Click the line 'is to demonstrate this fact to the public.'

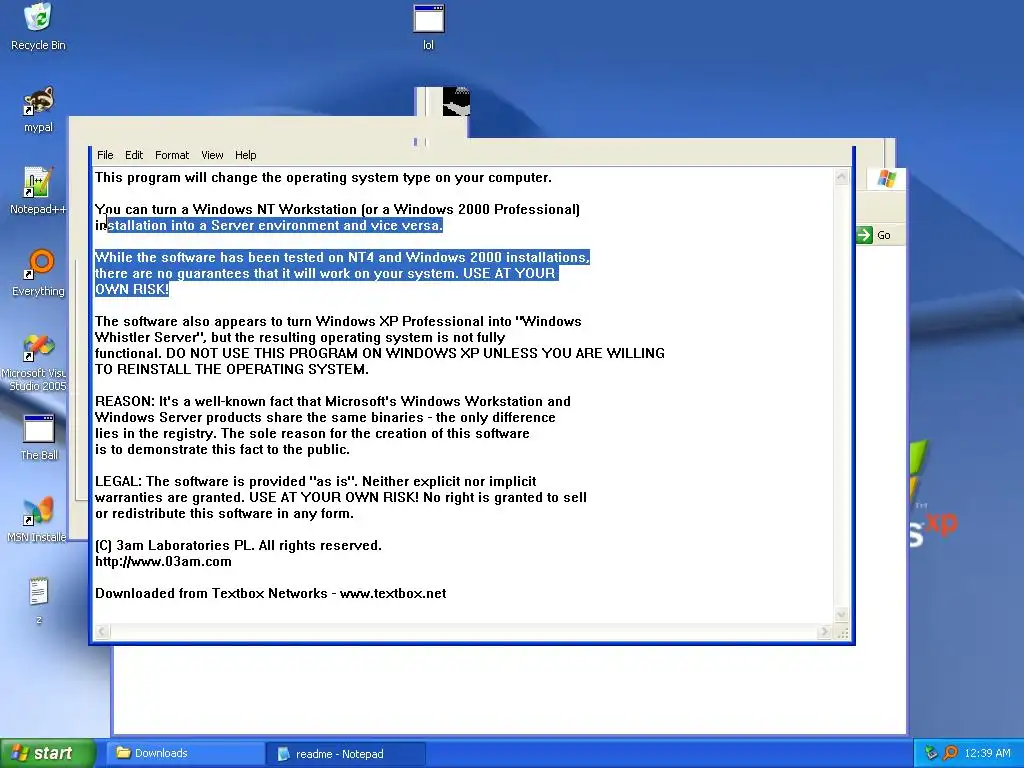pos(222,450)
